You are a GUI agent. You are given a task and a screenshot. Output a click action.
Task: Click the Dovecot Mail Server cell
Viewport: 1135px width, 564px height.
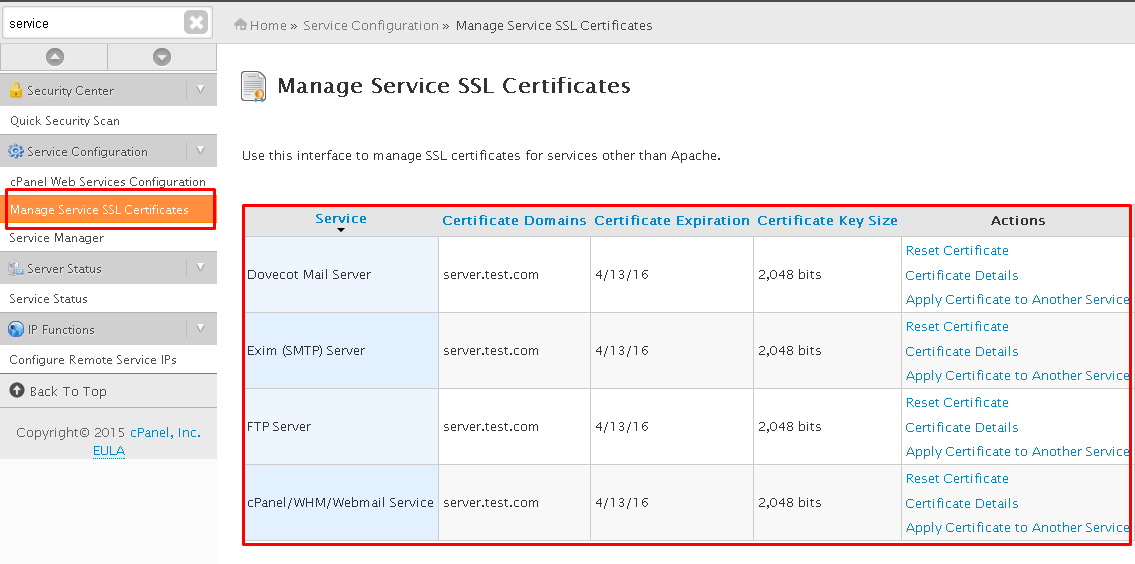[x=342, y=274]
